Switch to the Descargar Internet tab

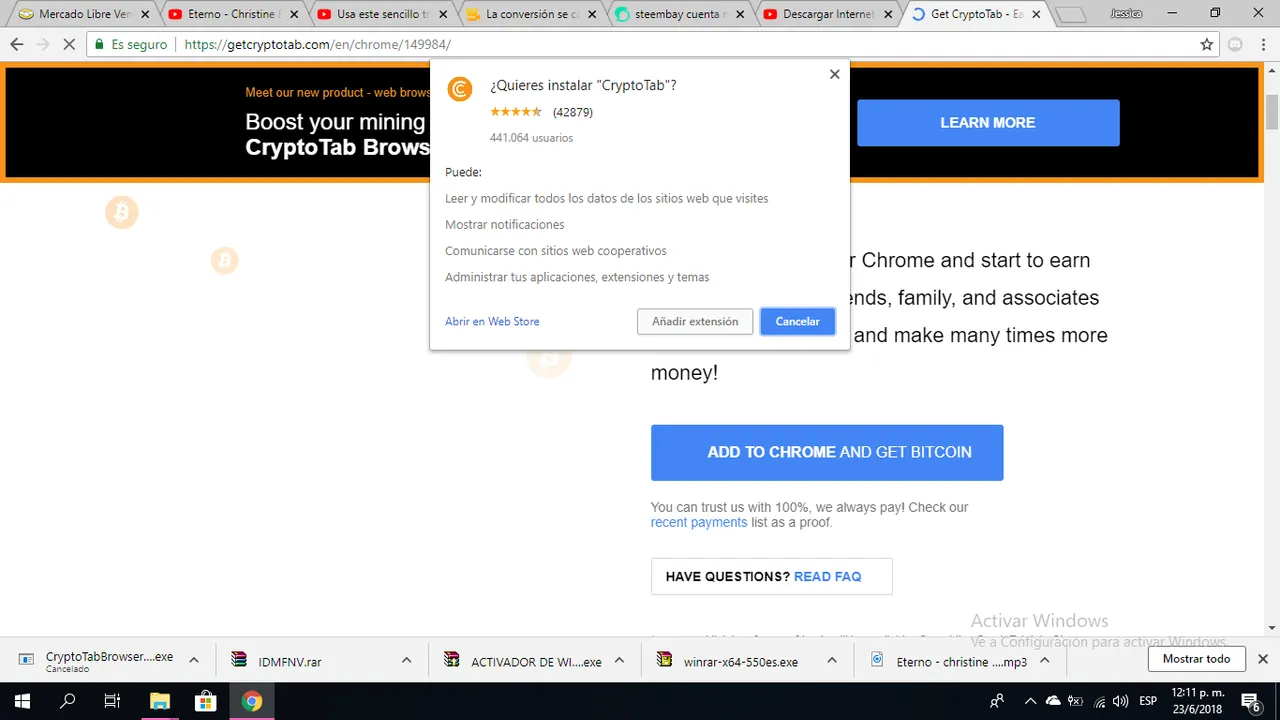coord(825,14)
